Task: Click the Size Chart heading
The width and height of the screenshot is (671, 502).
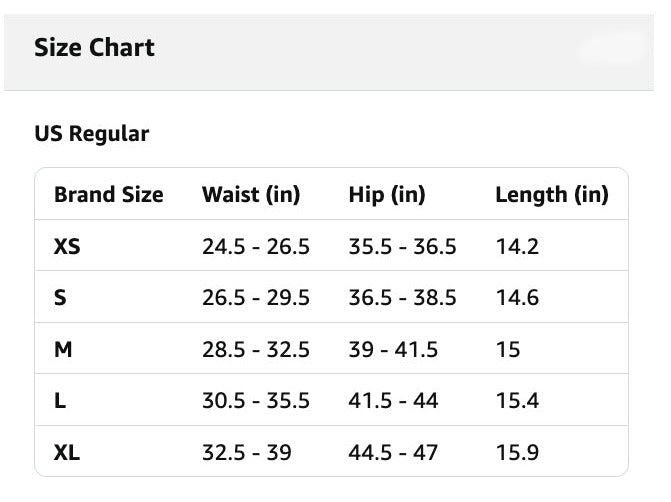Action: pos(94,48)
